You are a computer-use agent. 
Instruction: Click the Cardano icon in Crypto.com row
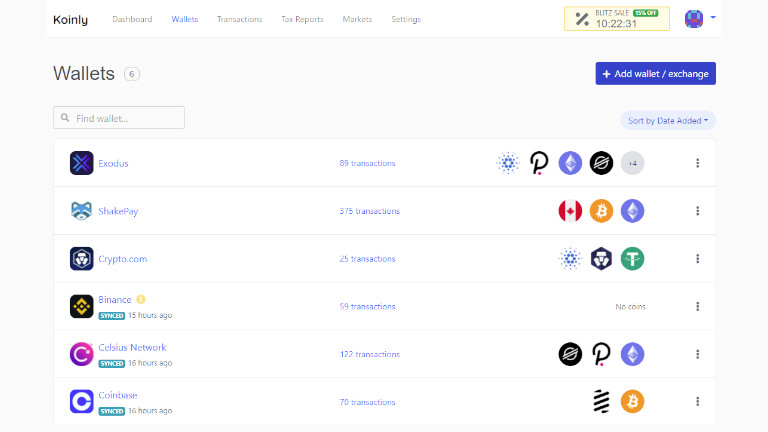[x=570, y=259]
